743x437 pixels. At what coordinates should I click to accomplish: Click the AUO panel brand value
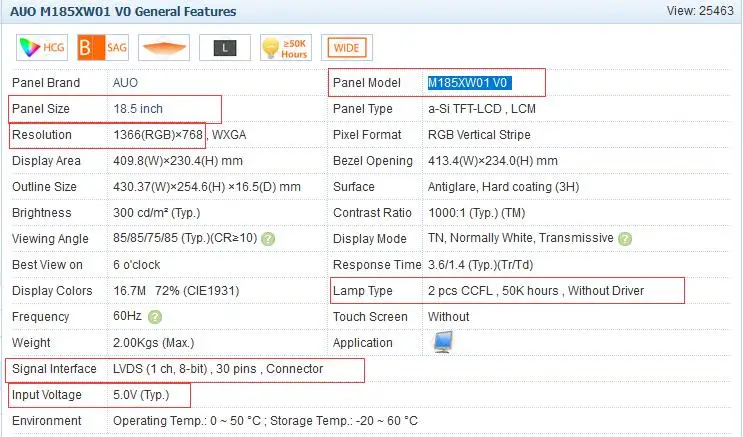coord(125,83)
